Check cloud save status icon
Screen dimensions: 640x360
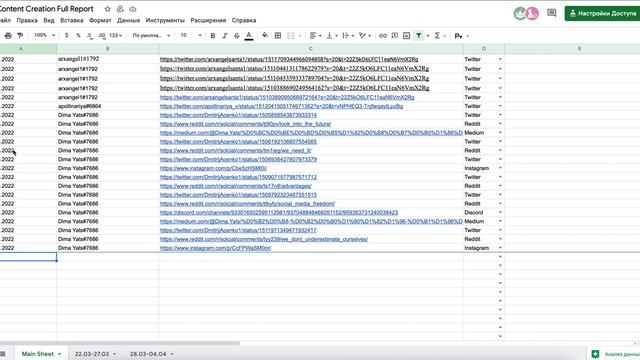133,9
